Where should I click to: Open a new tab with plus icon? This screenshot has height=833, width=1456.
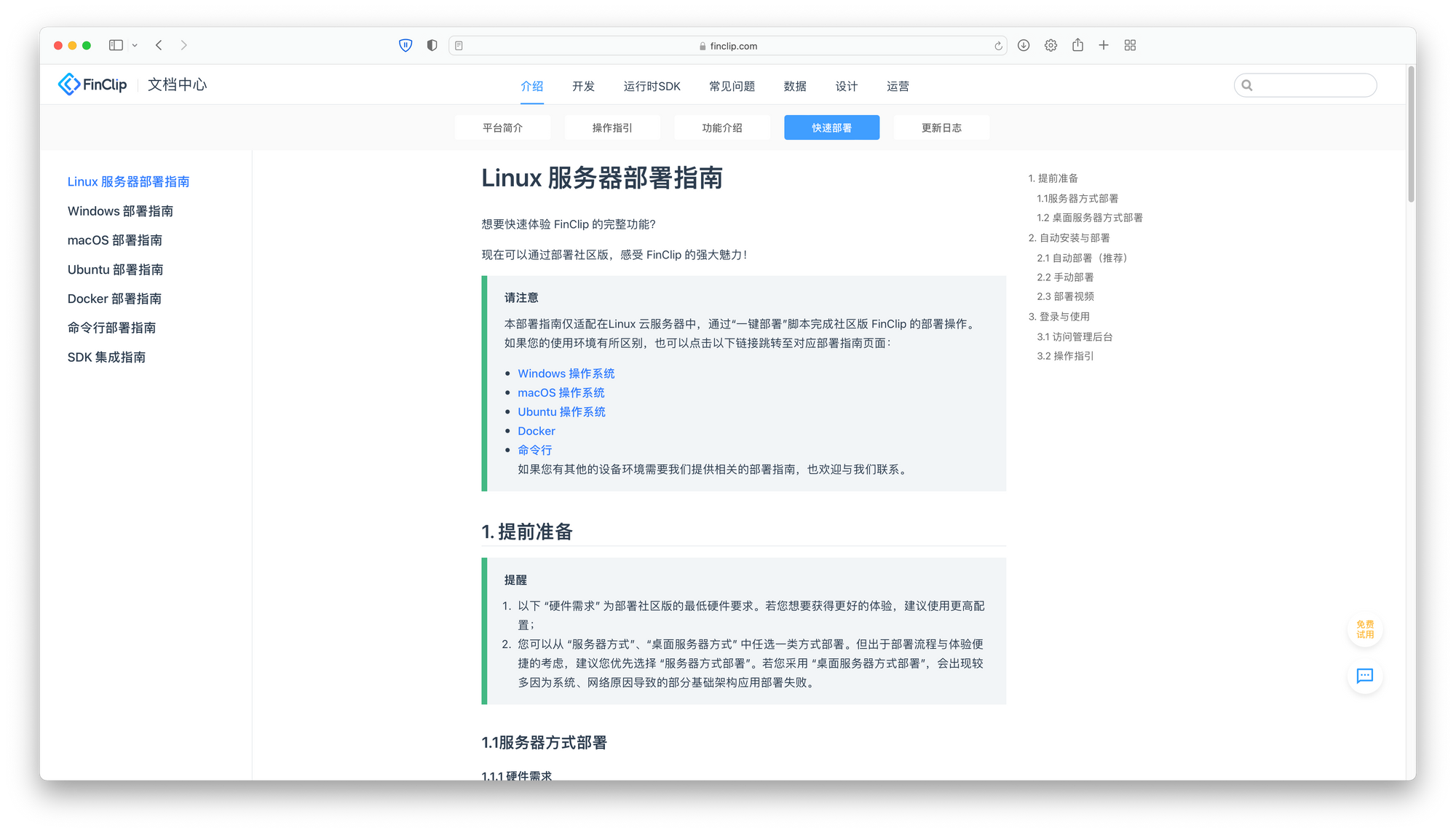pyautogui.click(x=1104, y=45)
